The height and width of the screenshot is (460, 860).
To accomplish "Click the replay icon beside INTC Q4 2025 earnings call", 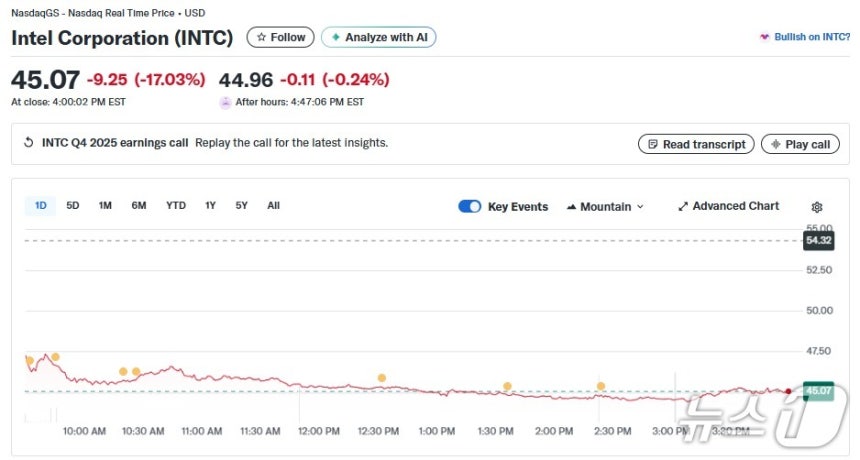I will pos(28,143).
